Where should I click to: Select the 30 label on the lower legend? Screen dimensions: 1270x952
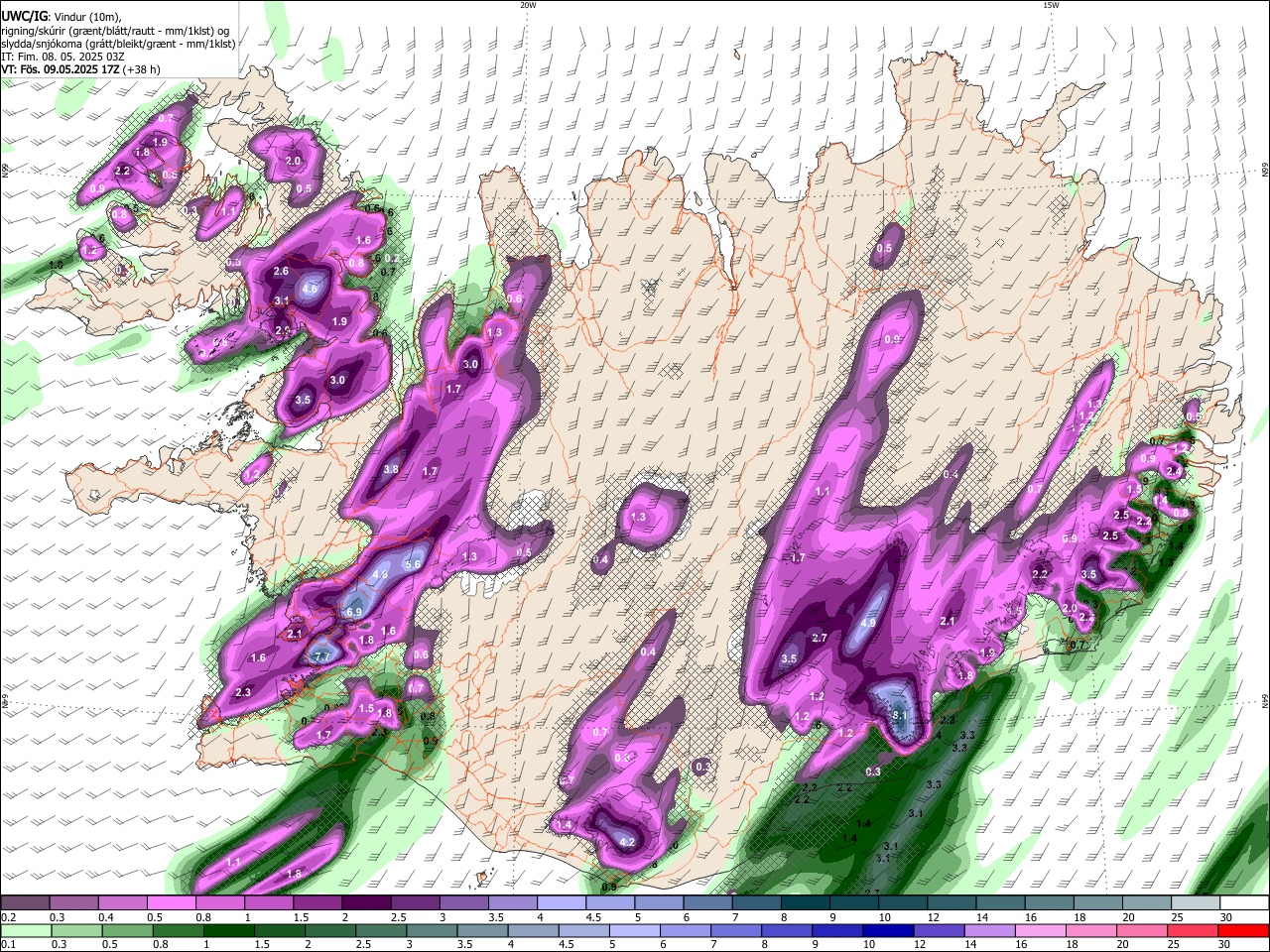click(1225, 945)
